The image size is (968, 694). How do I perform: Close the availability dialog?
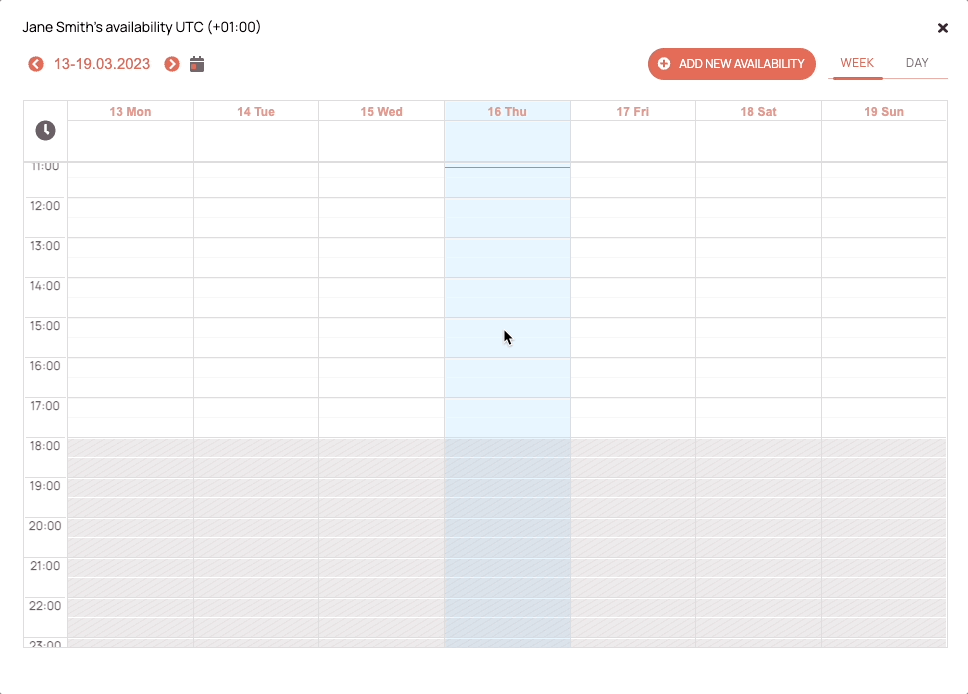[x=943, y=28]
